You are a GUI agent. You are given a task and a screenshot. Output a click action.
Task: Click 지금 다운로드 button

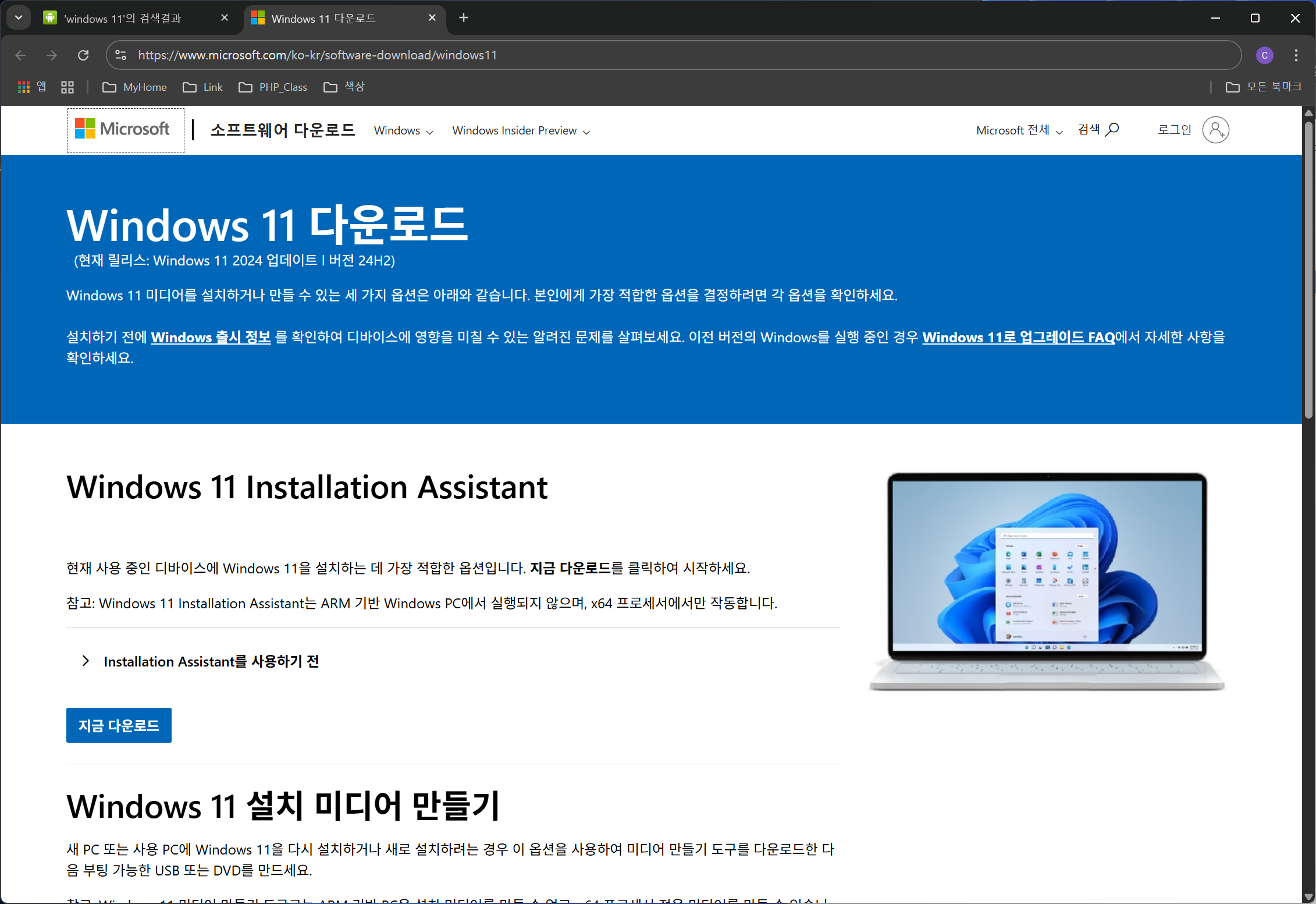(x=119, y=725)
